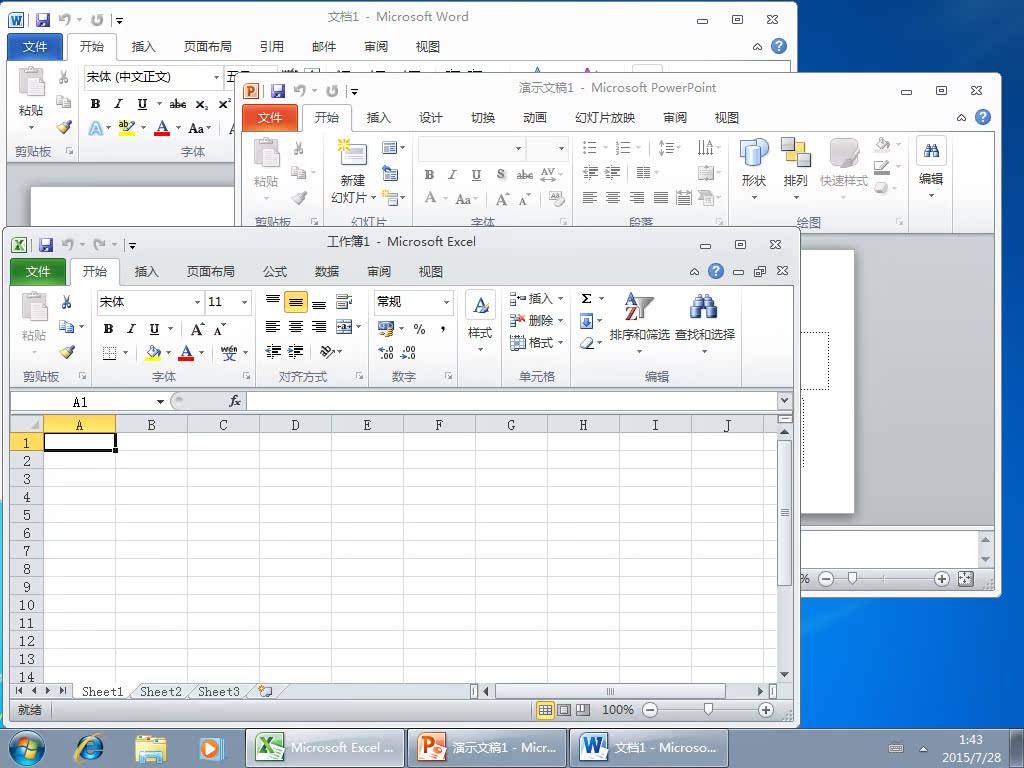The height and width of the screenshot is (768, 1024).
Task: Click the Percent Style icon in Excel
Action: pos(419,328)
